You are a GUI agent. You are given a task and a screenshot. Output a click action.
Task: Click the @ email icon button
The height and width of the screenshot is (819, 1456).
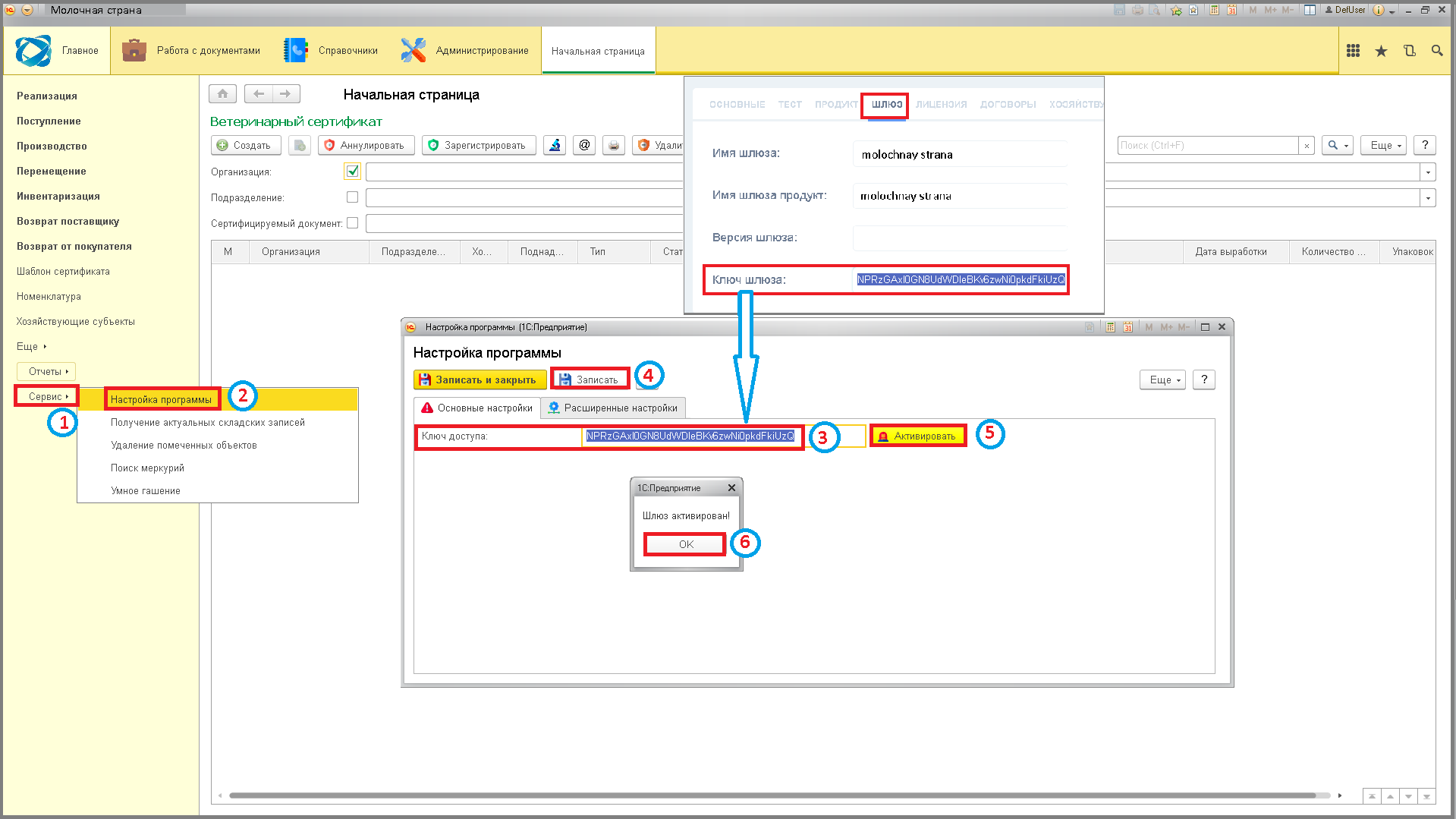pos(584,145)
